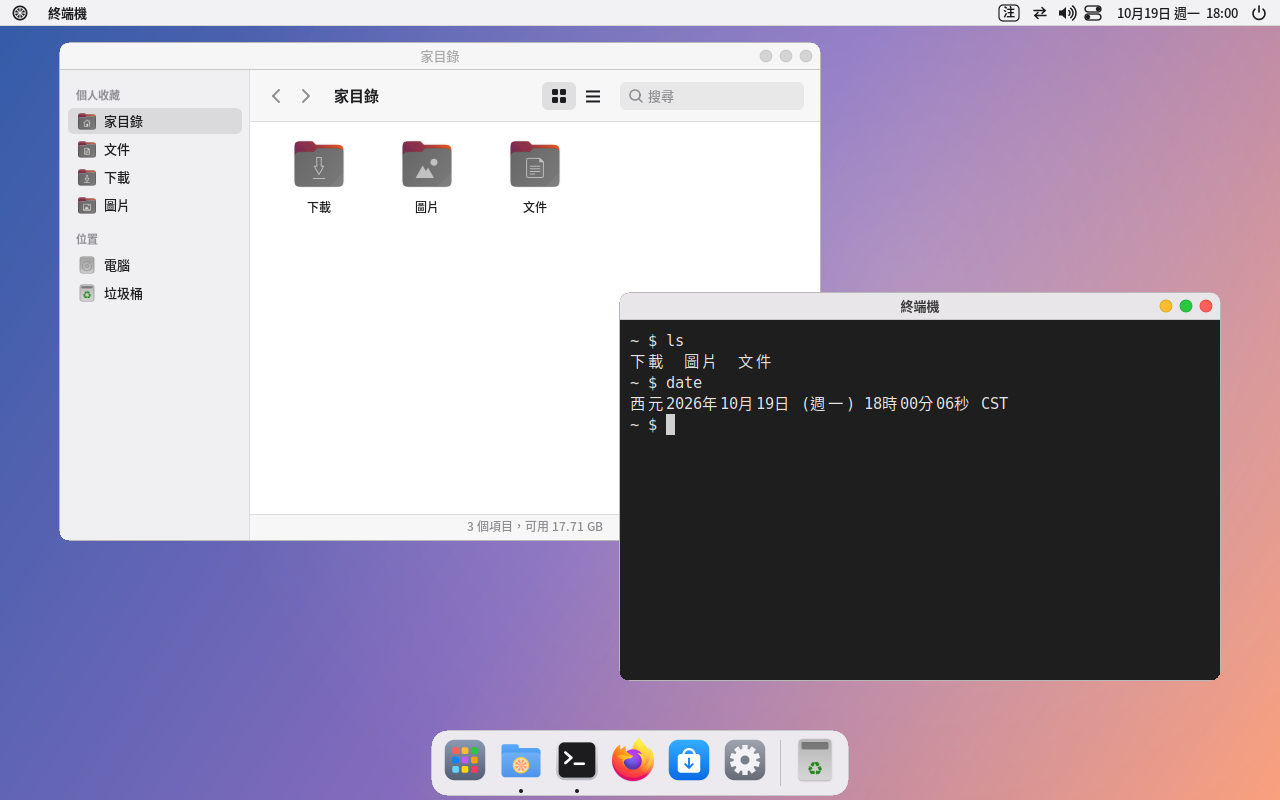Image resolution: width=1280 pixels, height=800 pixels.
Task: Open the volume control icon
Action: (x=1067, y=13)
